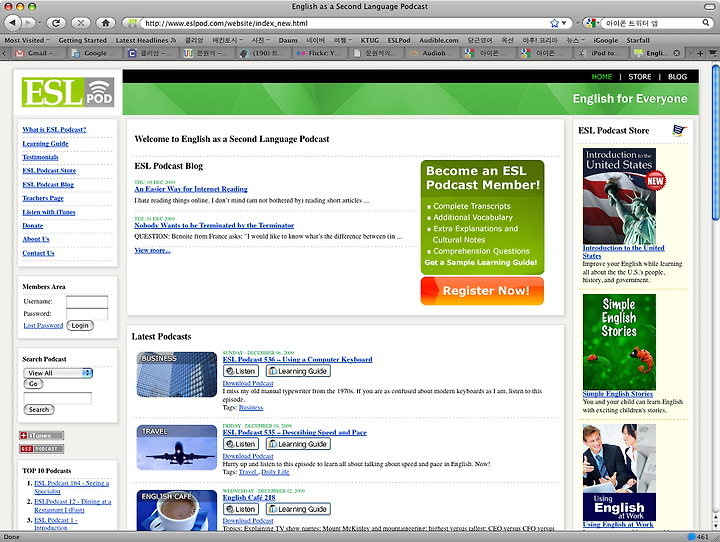Screen dimensions: 720x542
Task: Go back with the browser back arrow
Action: point(13,23)
